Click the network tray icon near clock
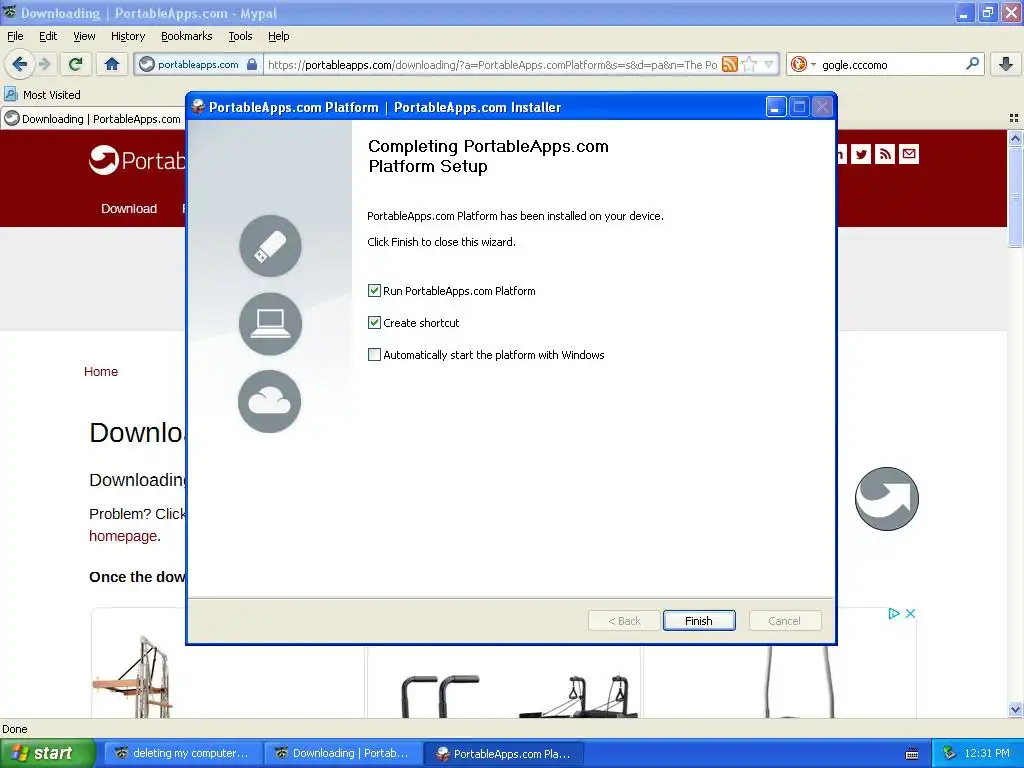Image resolution: width=1024 pixels, height=768 pixels. tap(950, 753)
